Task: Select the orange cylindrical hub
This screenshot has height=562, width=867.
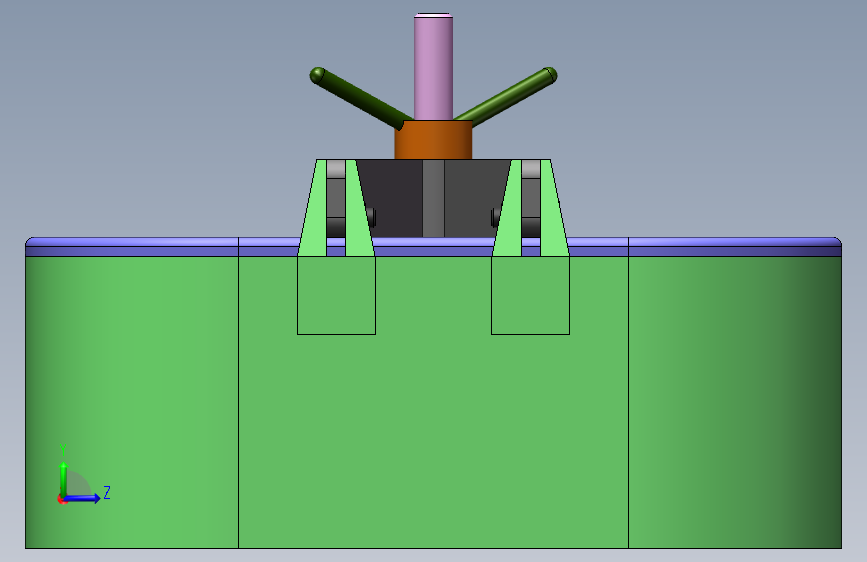Action: pos(434,140)
